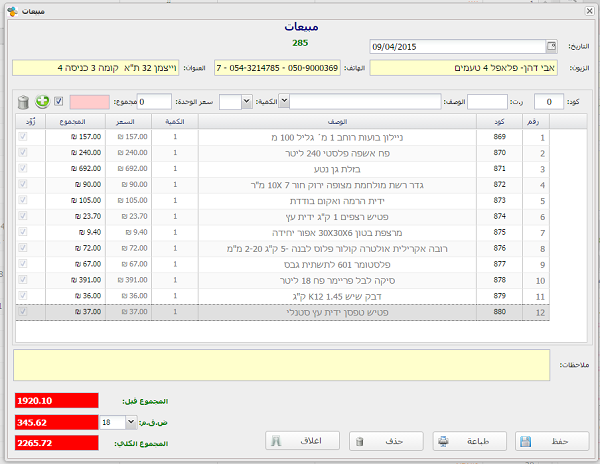Screen dimensions: 600x464
Task: Toggle checkbox in row 3 (code 871)
Action: pyautogui.click(x=23, y=168)
